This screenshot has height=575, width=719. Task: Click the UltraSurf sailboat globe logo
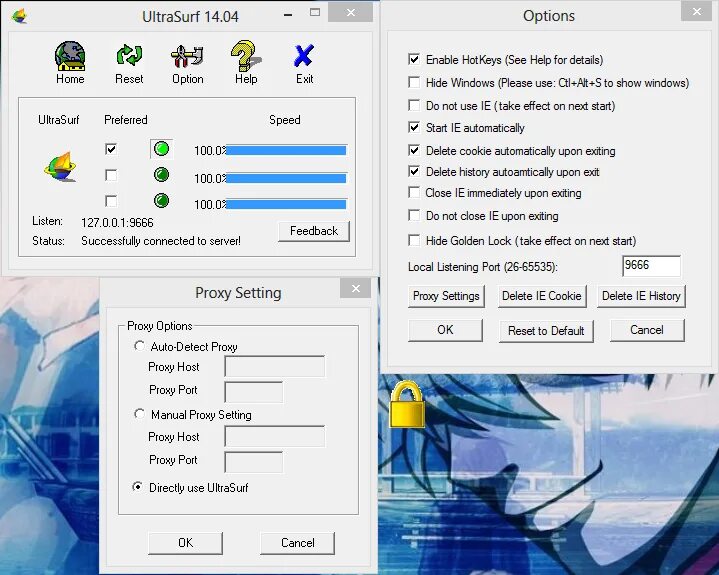[61, 167]
